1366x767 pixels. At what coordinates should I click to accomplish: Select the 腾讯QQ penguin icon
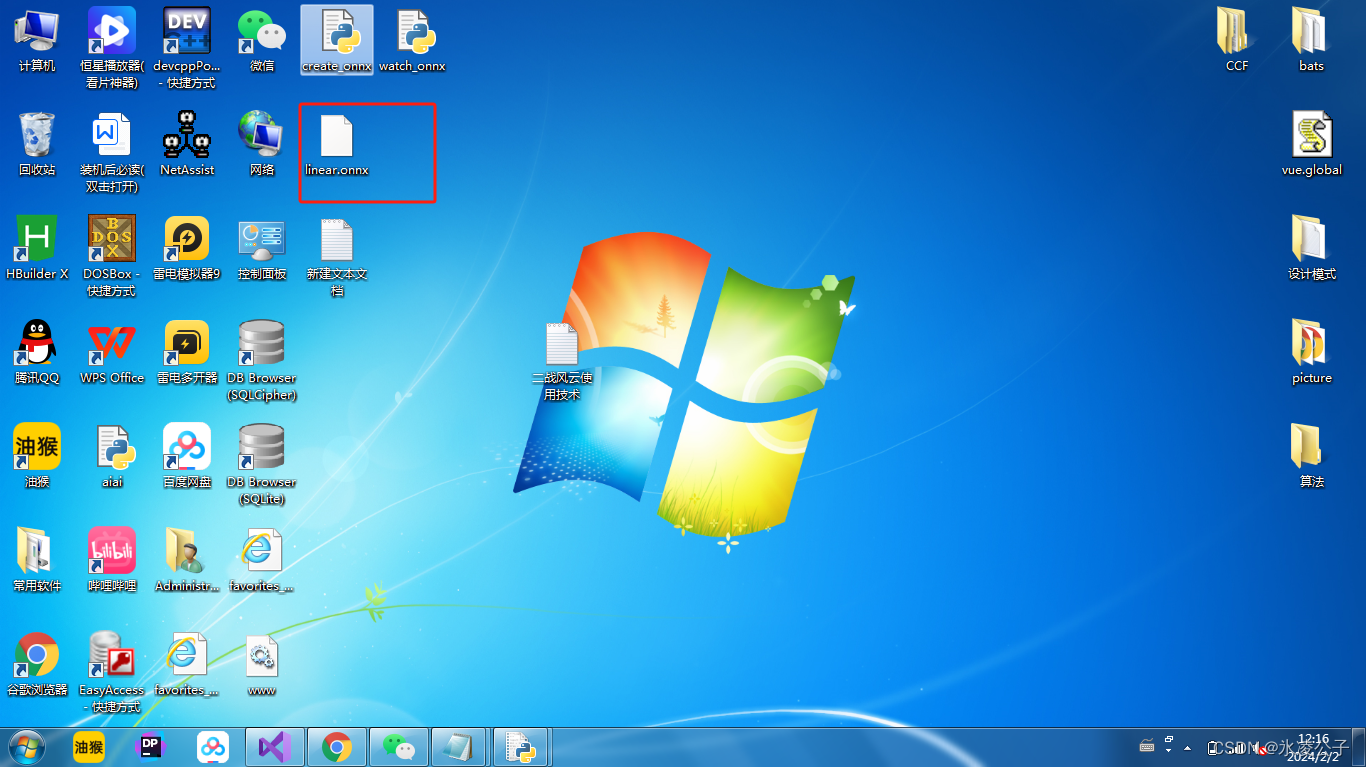tap(37, 352)
